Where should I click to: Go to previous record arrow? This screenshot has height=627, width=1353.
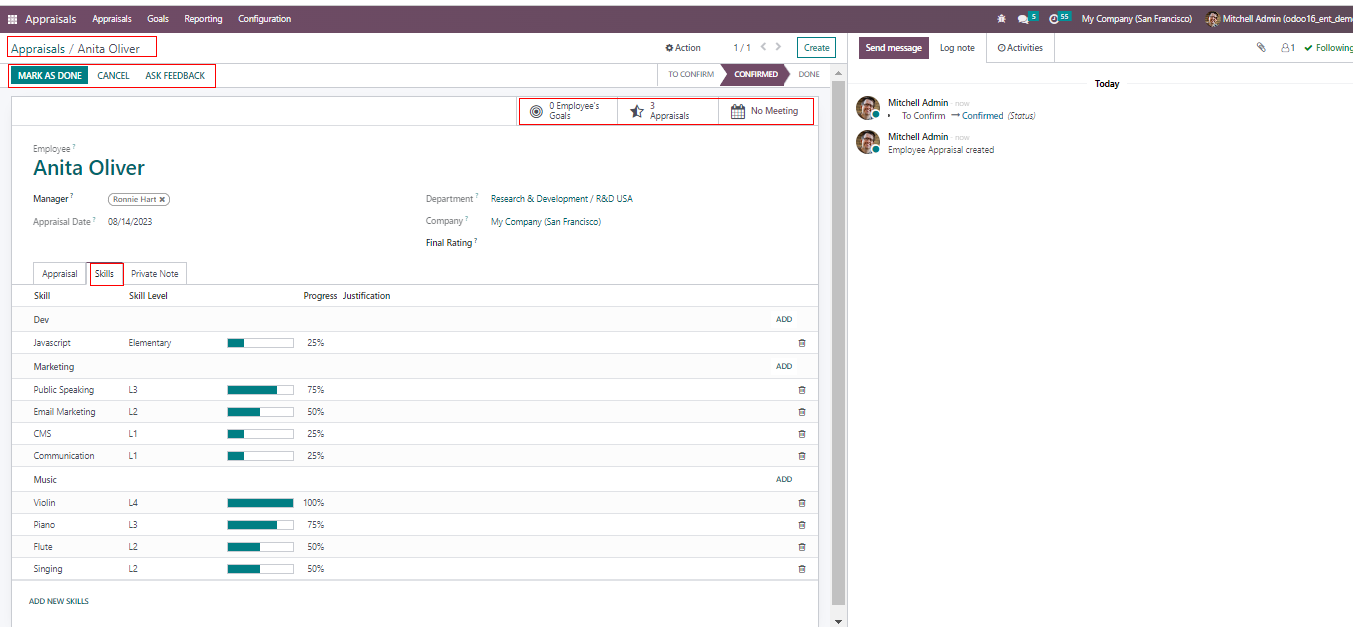tap(763, 47)
